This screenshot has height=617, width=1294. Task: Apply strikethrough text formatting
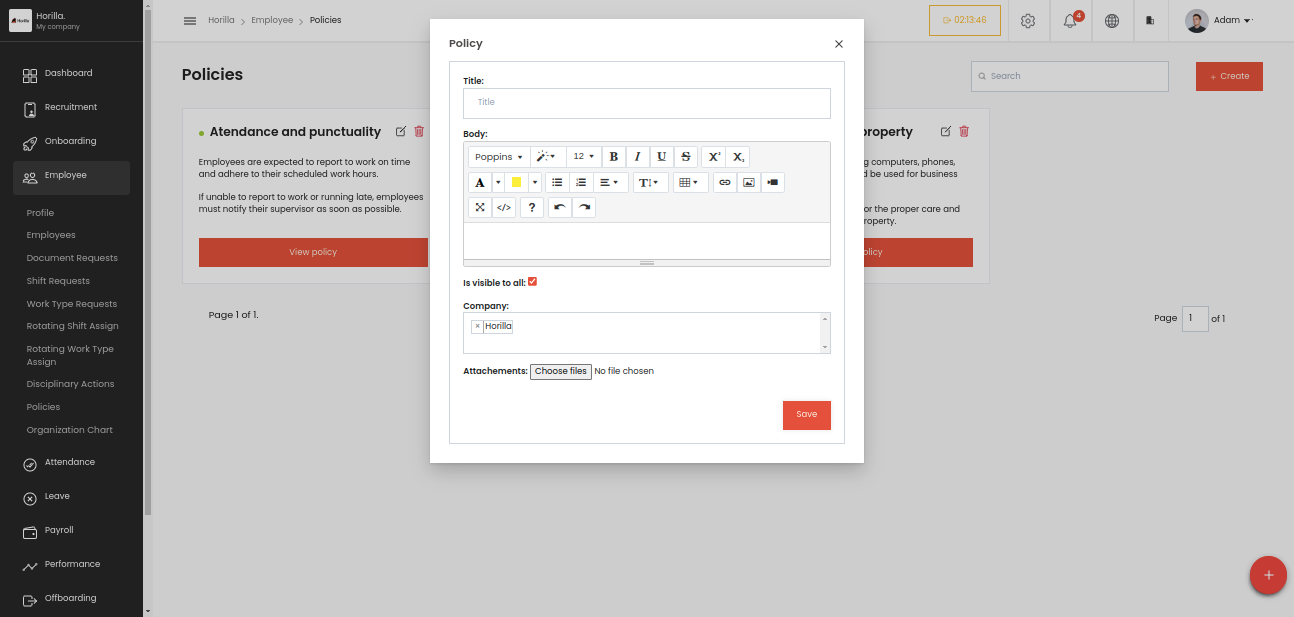pos(686,157)
